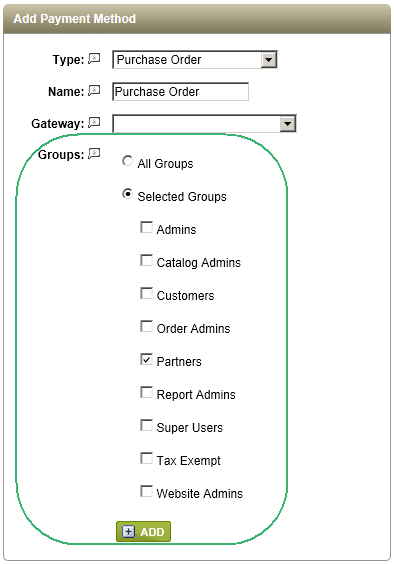The image size is (394, 564).
Task: Click the green ADD button
Action: pyautogui.click(x=143, y=531)
